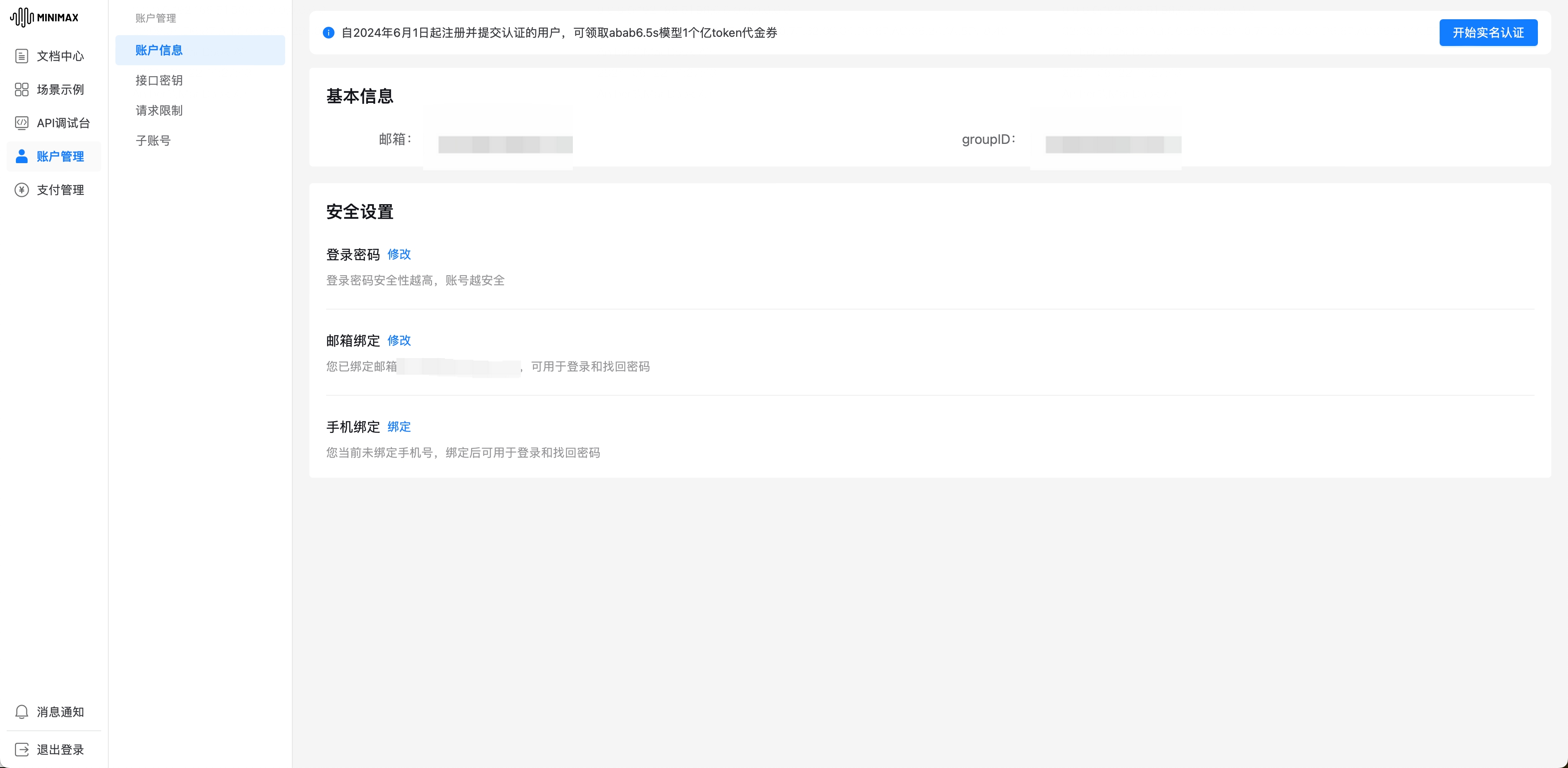This screenshot has height=768, width=1568.
Task: Click 绑定 next to 手机绑定
Action: tap(399, 427)
